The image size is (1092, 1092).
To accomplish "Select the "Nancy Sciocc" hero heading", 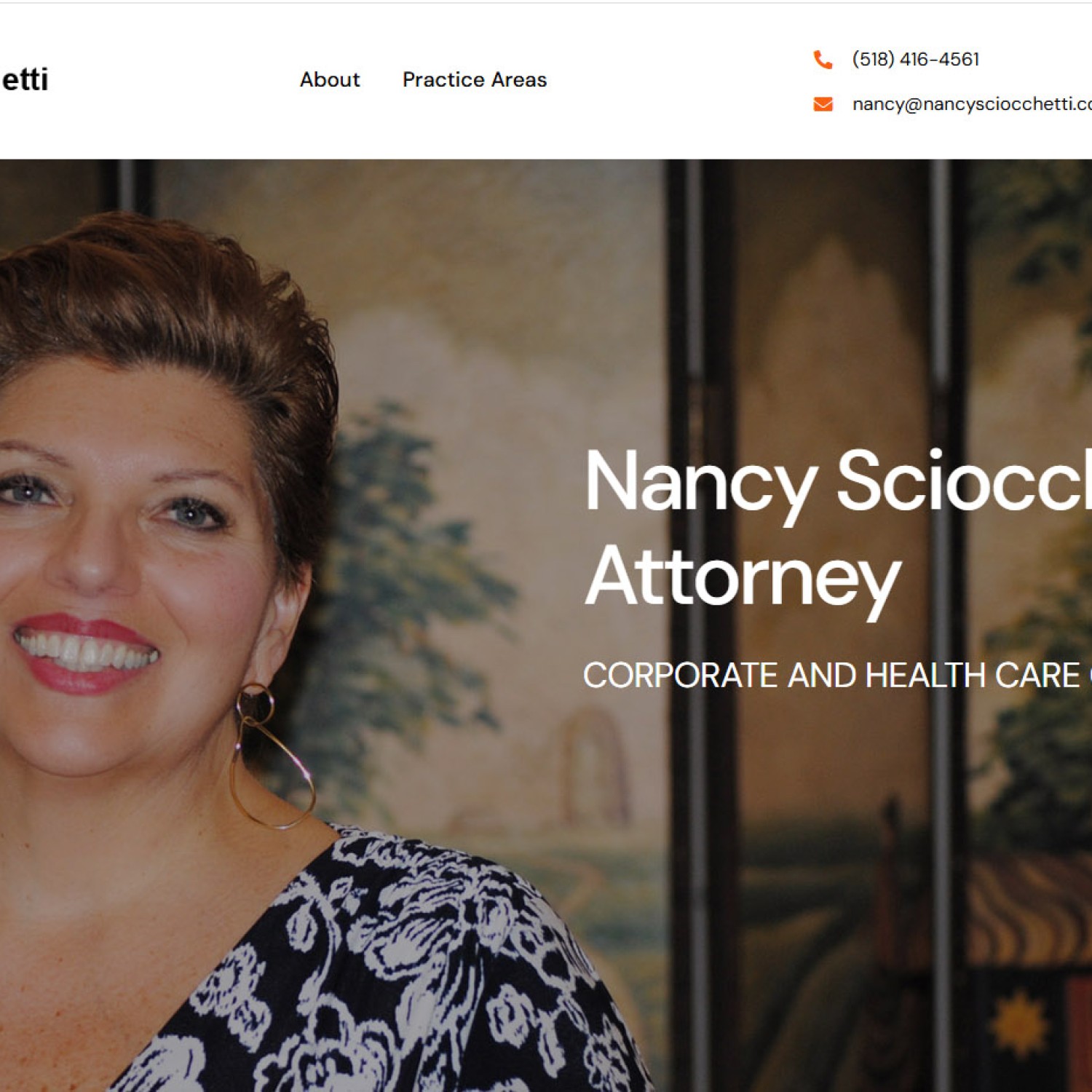I will [838, 481].
